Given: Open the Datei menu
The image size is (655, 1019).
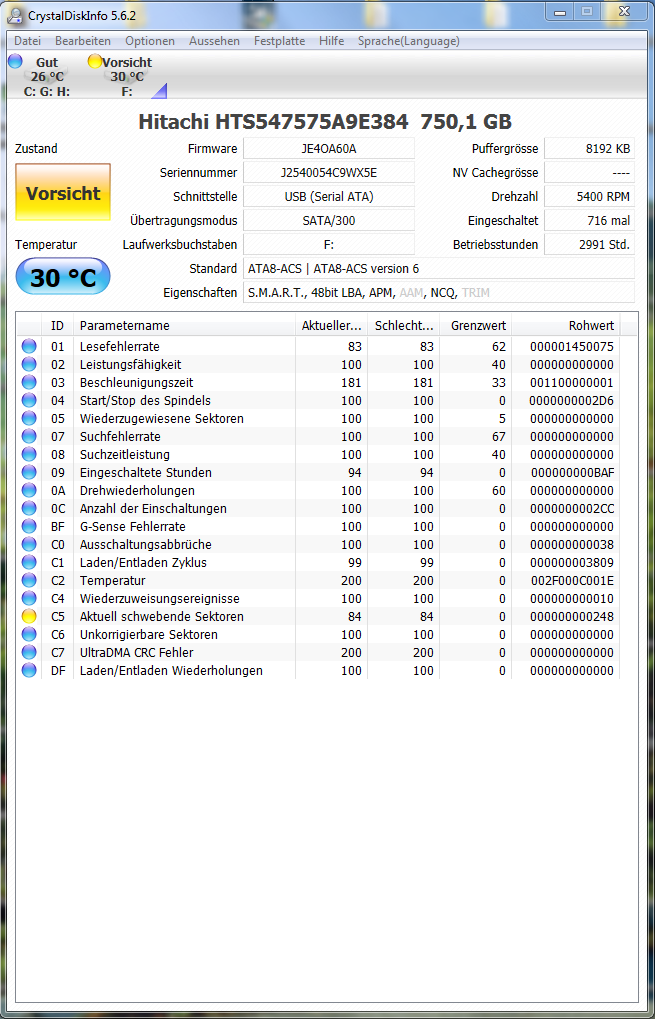Looking at the screenshot, I should point(27,41).
